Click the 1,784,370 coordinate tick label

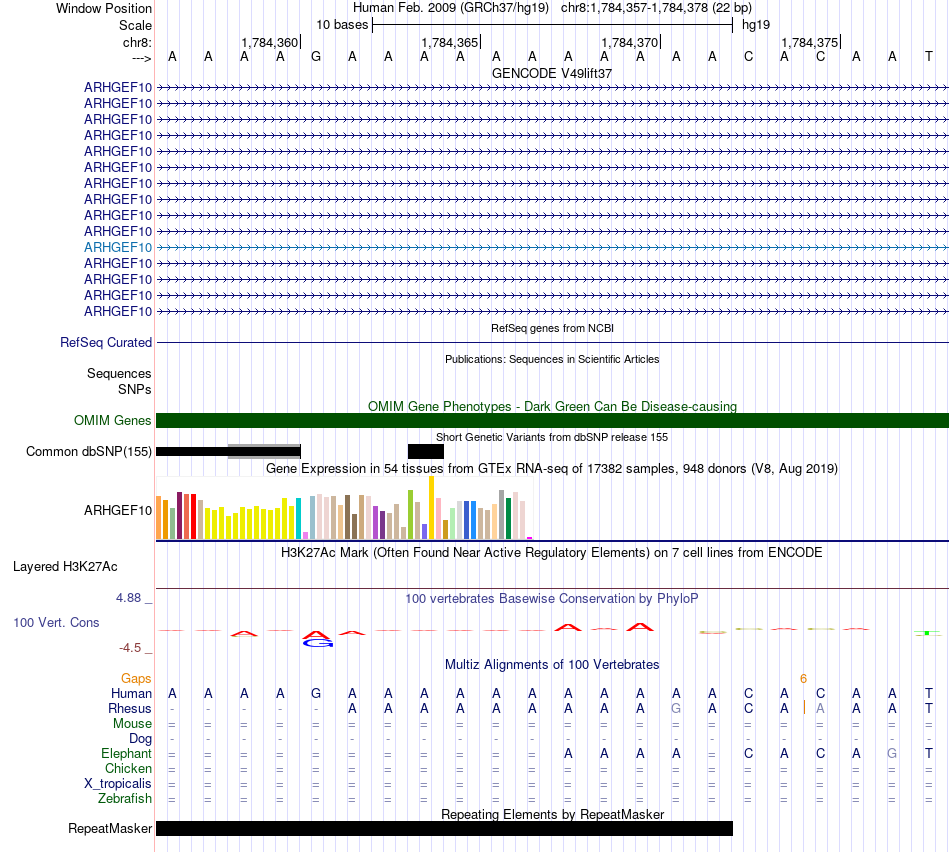(x=629, y=42)
